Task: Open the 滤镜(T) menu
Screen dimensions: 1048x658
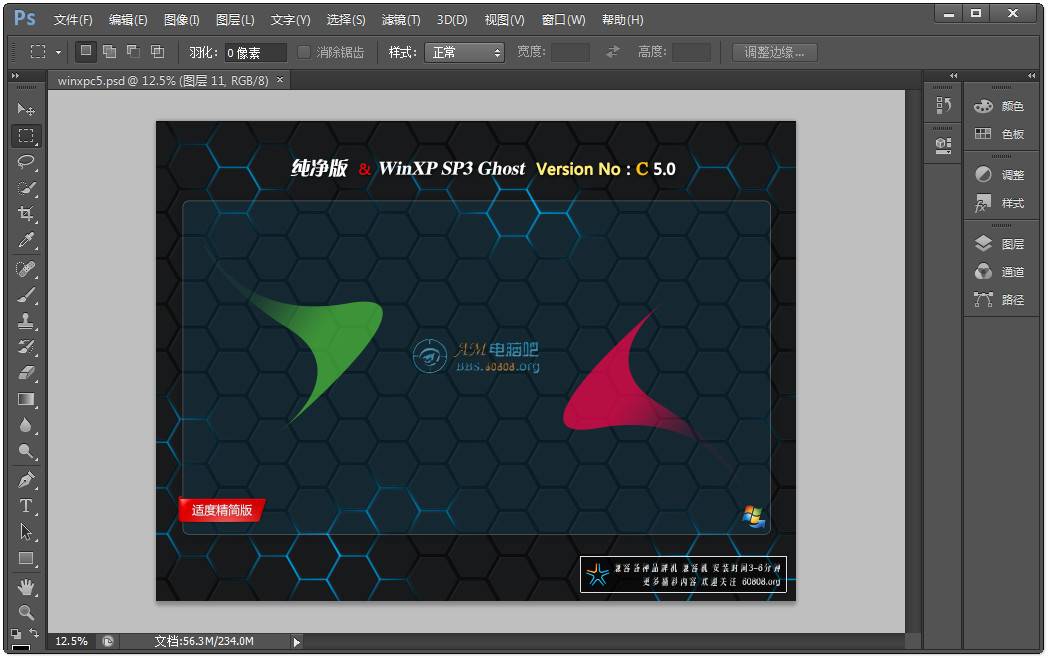Action: click(401, 20)
